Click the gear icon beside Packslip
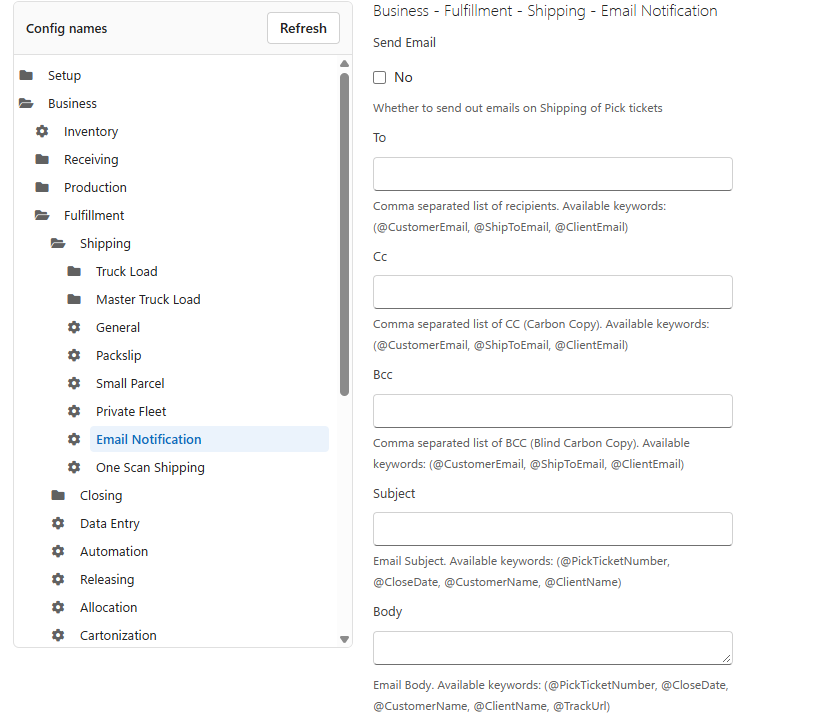This screenshot has height=715, width=833. [74, 355]
